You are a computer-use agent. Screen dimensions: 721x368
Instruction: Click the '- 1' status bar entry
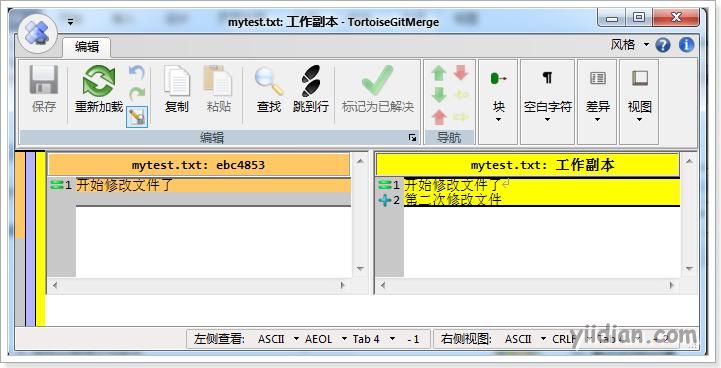click(413, 339)
